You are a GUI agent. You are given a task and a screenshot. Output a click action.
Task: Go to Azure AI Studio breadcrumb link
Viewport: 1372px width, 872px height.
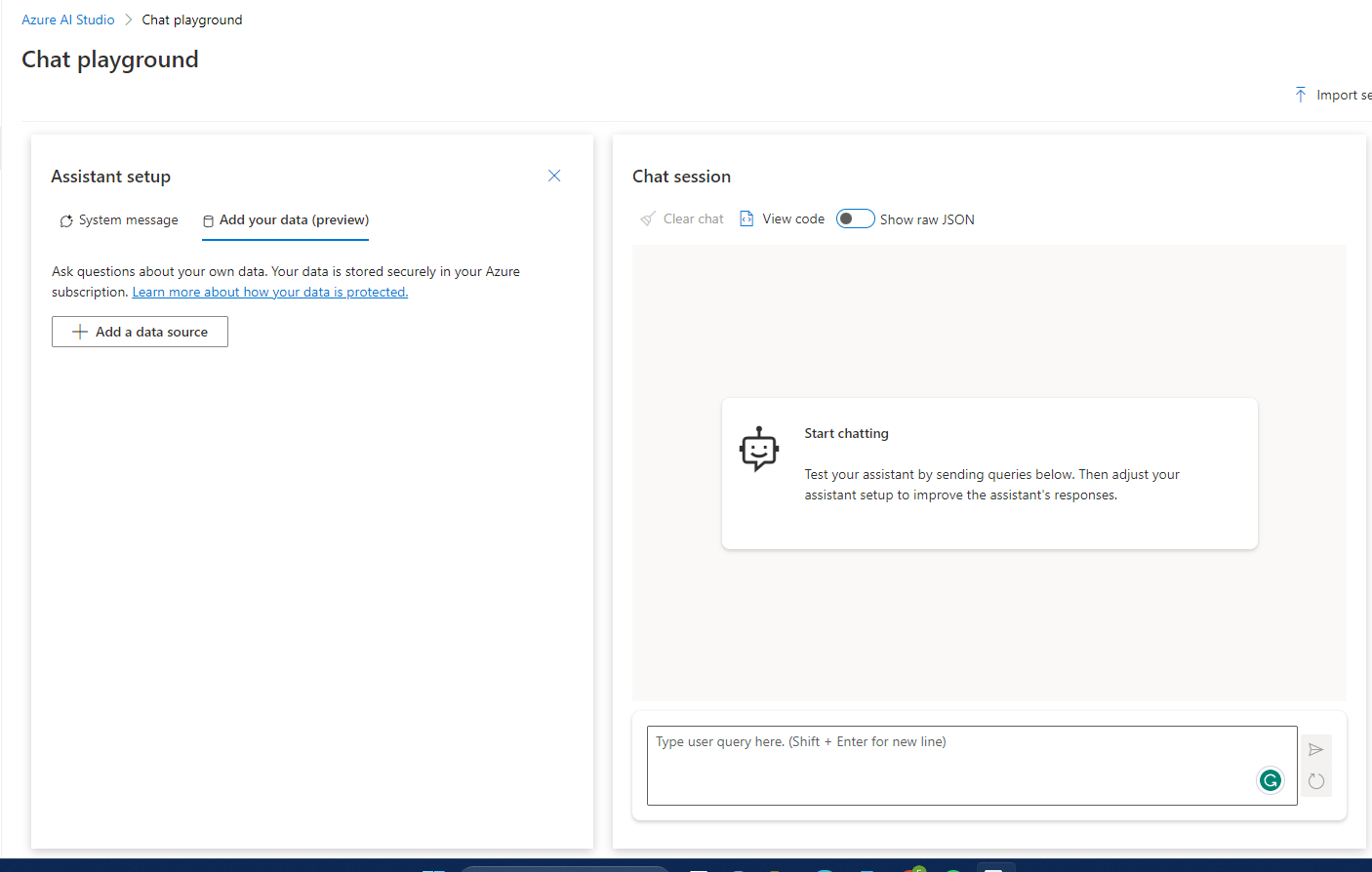pos(68,20)
